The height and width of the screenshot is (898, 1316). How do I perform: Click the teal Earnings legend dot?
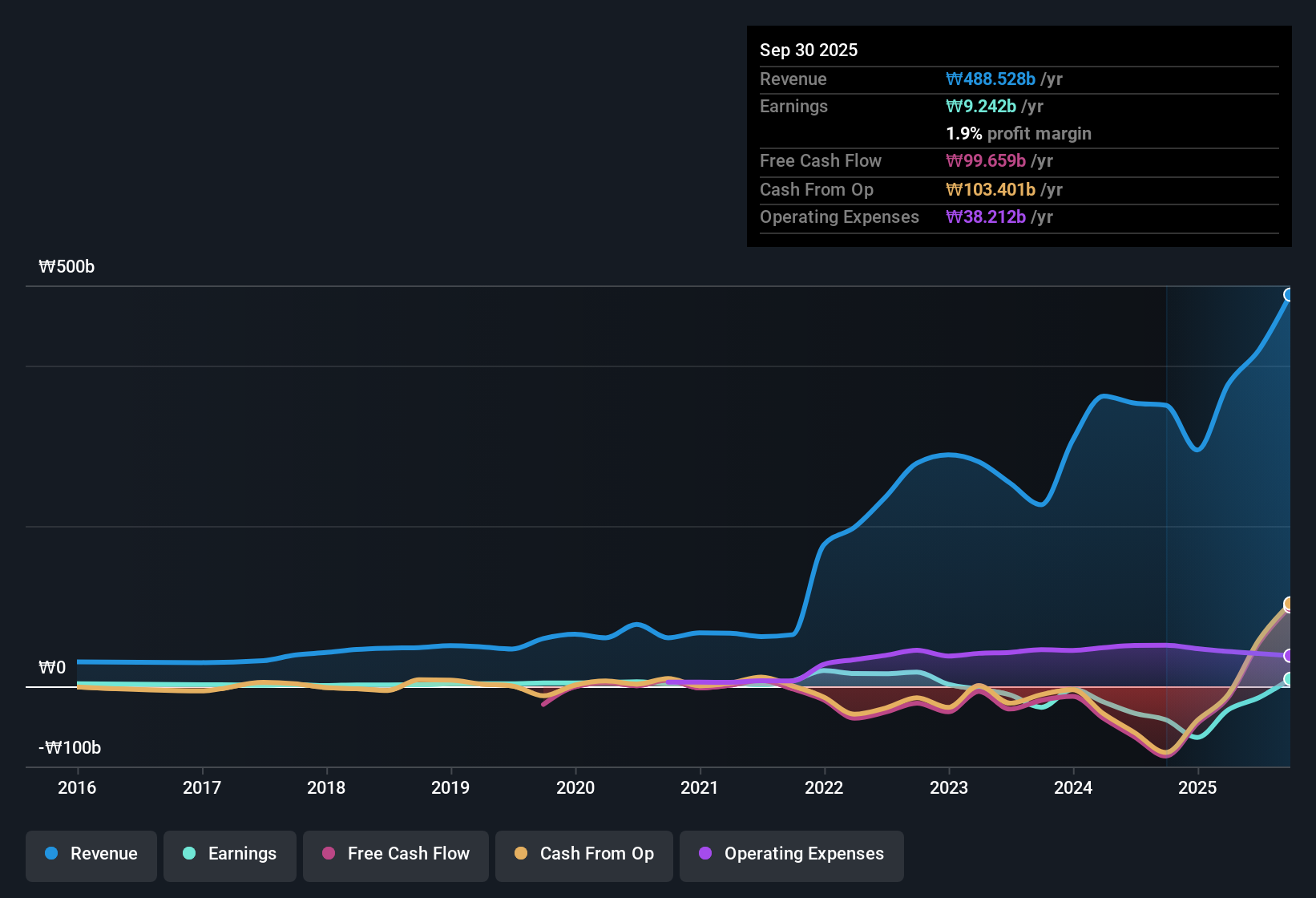pos(189,853)
